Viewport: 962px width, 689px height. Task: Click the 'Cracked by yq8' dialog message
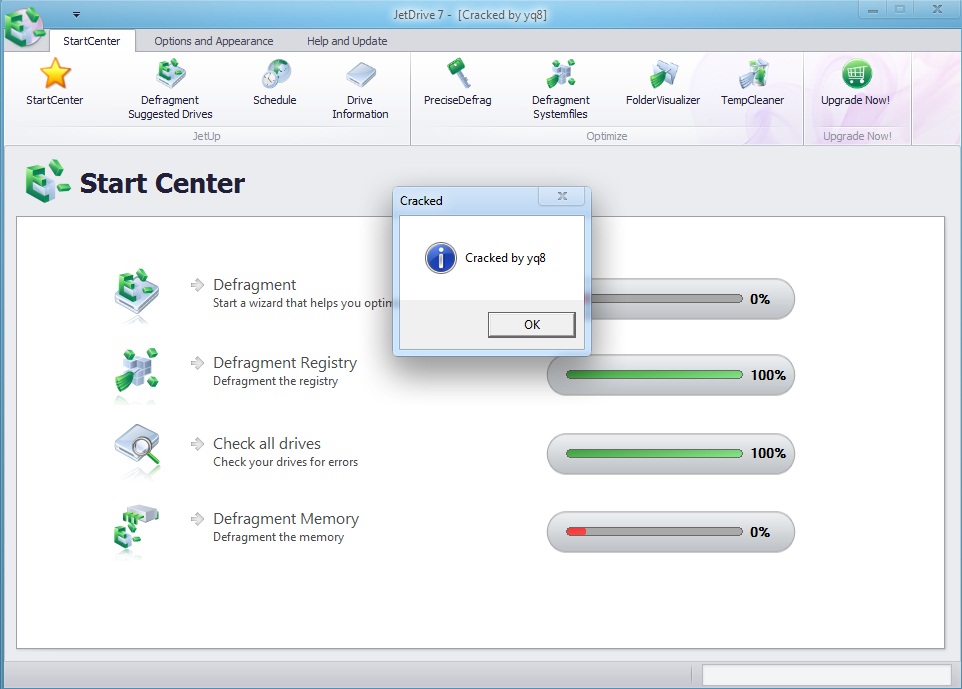point(505,258)
